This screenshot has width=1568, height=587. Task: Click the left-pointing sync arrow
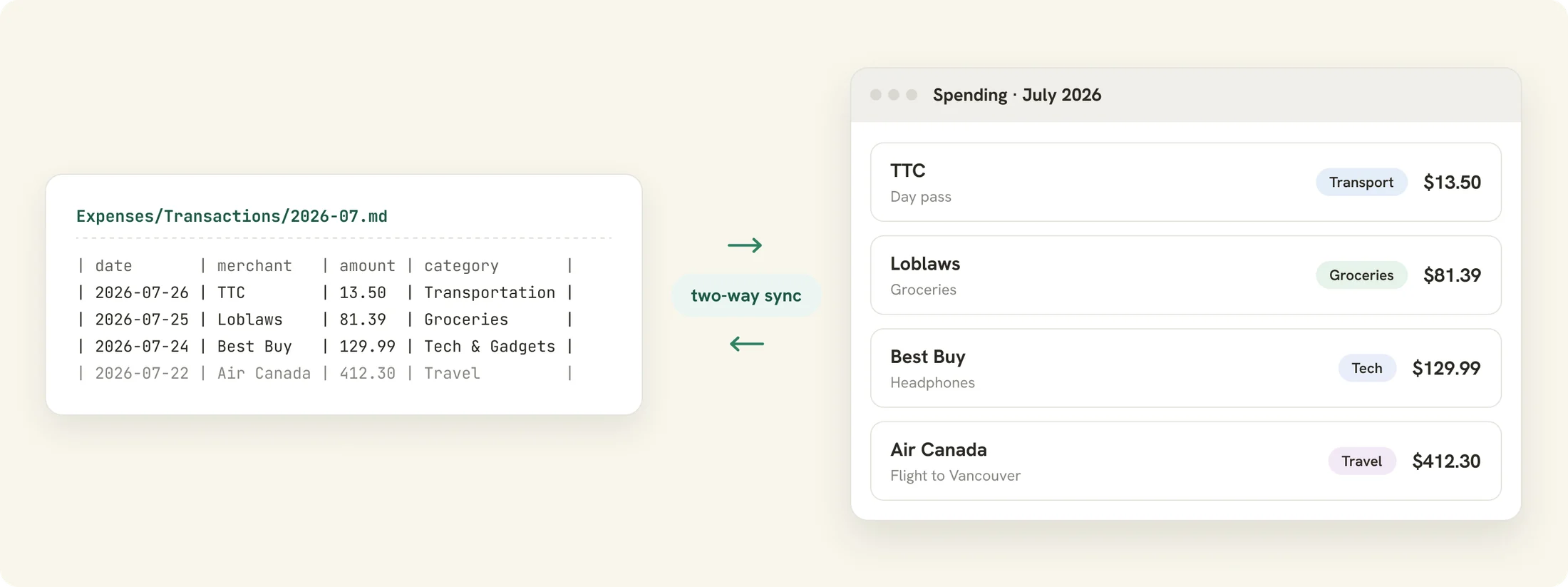point(746,344)
